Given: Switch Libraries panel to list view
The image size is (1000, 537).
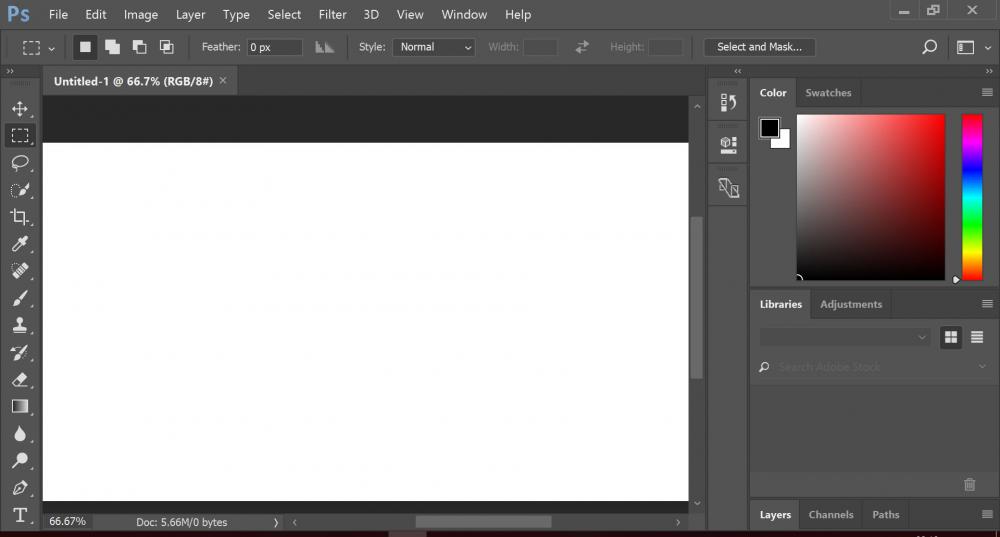Looking at the screenshot, I should click(x=977, y=337).
